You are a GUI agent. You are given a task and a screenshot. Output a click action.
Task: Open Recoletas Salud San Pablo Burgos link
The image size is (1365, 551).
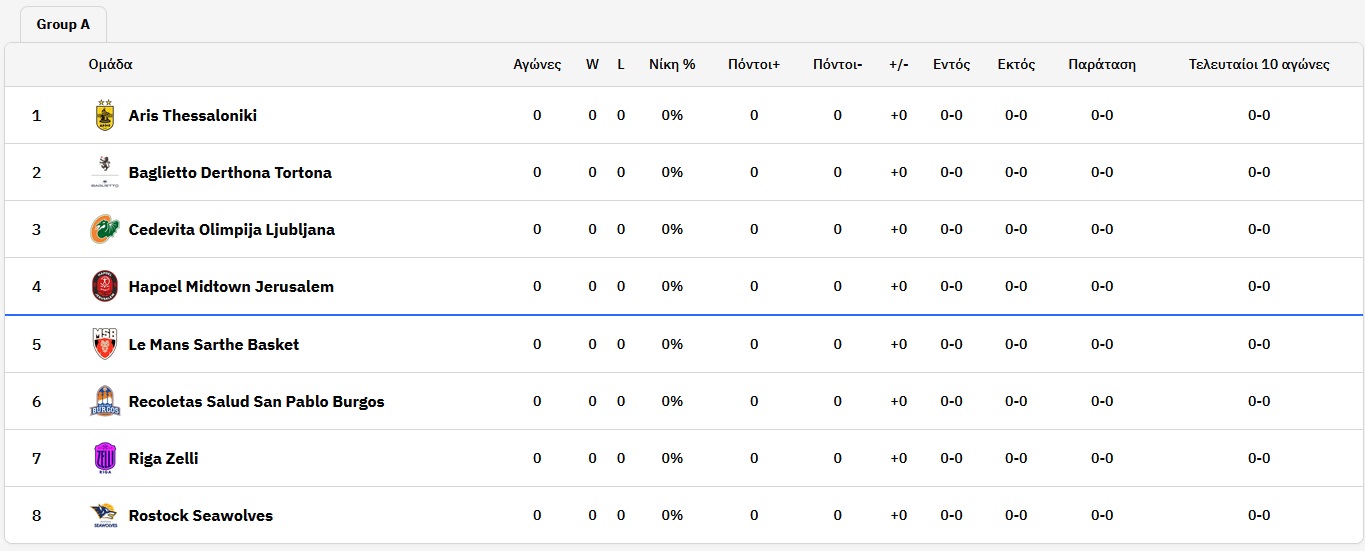[x=257, y=402]
